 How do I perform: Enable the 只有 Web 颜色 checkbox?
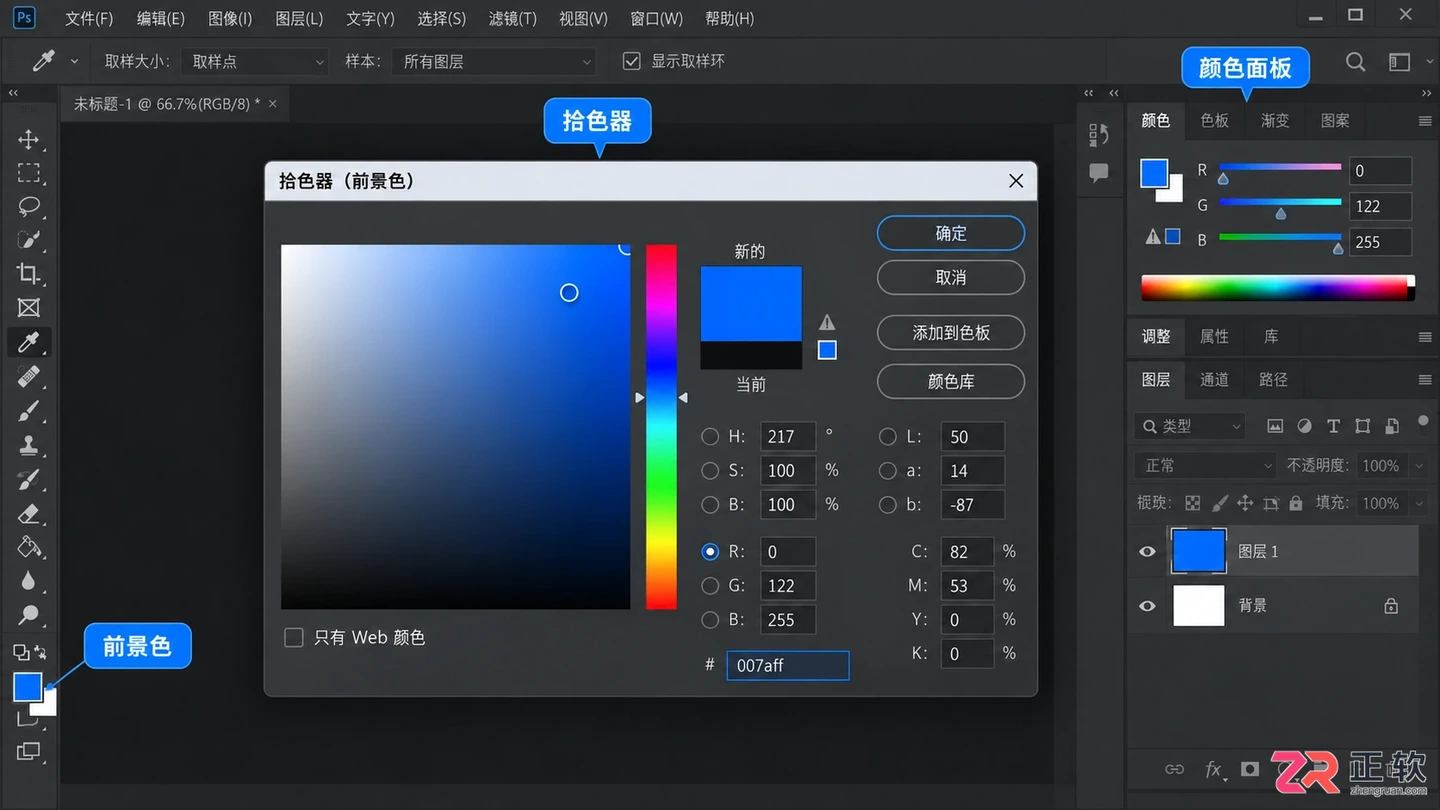(294, 637)
